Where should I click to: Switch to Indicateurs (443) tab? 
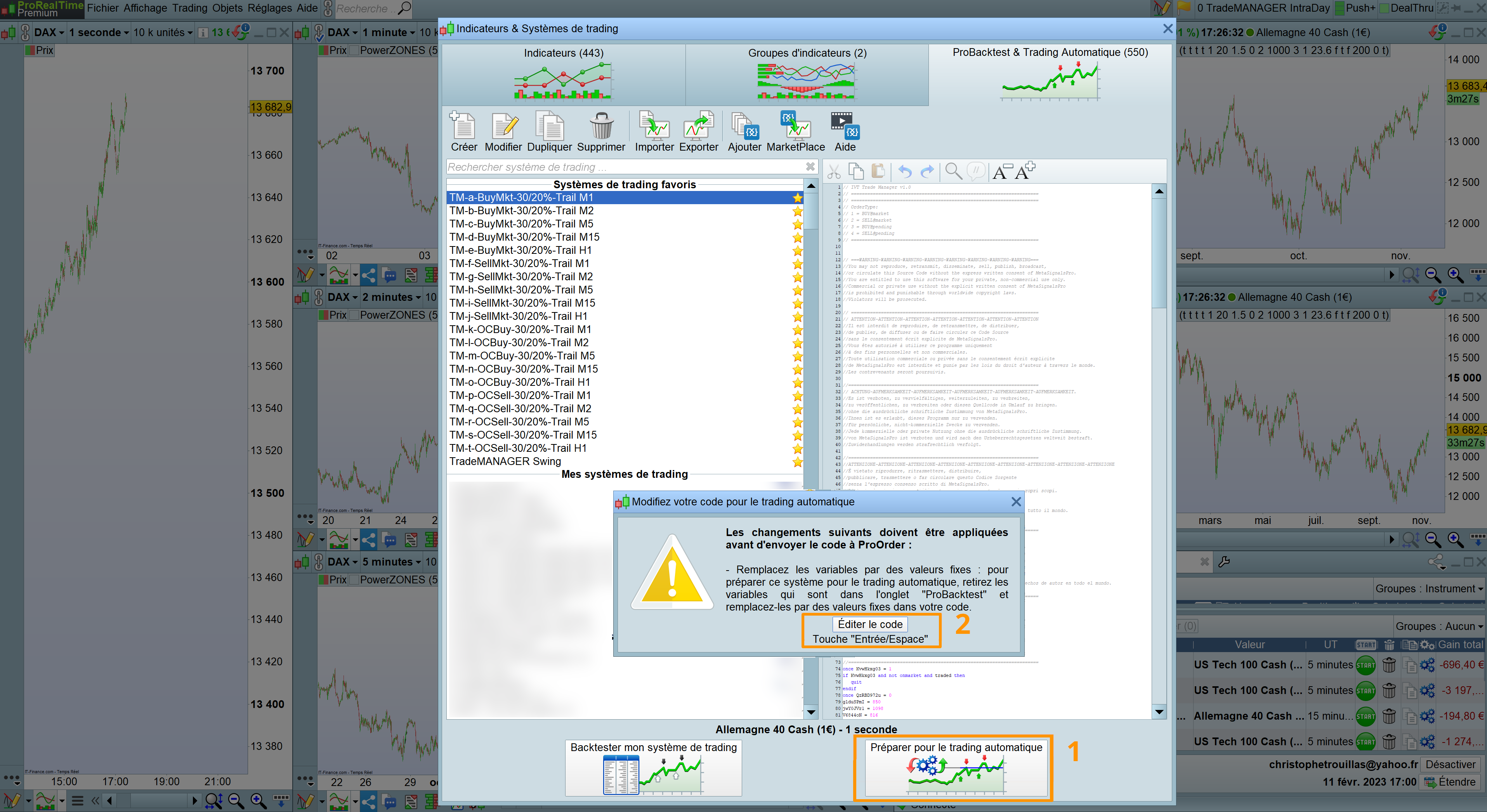(563, 75)
